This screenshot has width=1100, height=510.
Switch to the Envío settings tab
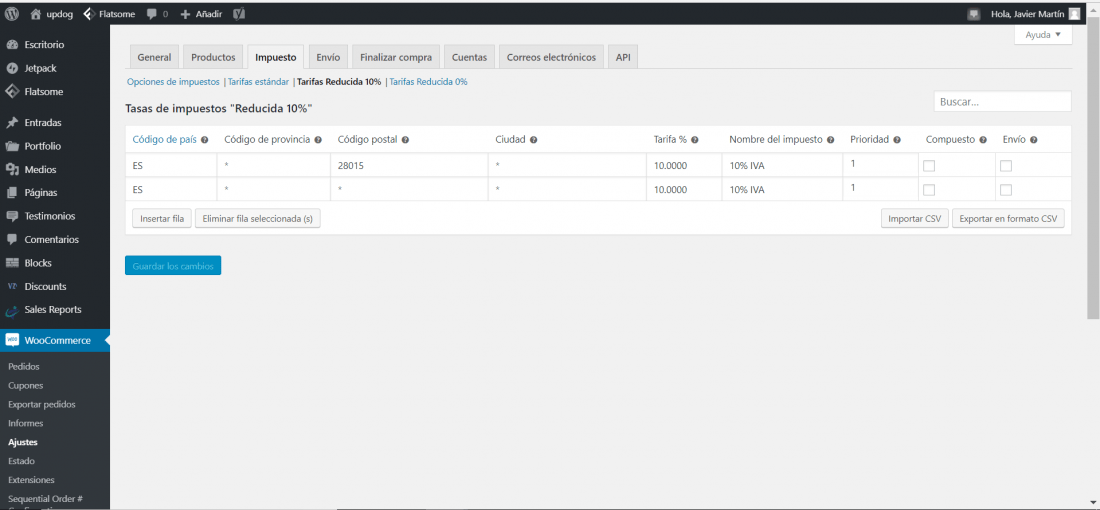328,58
